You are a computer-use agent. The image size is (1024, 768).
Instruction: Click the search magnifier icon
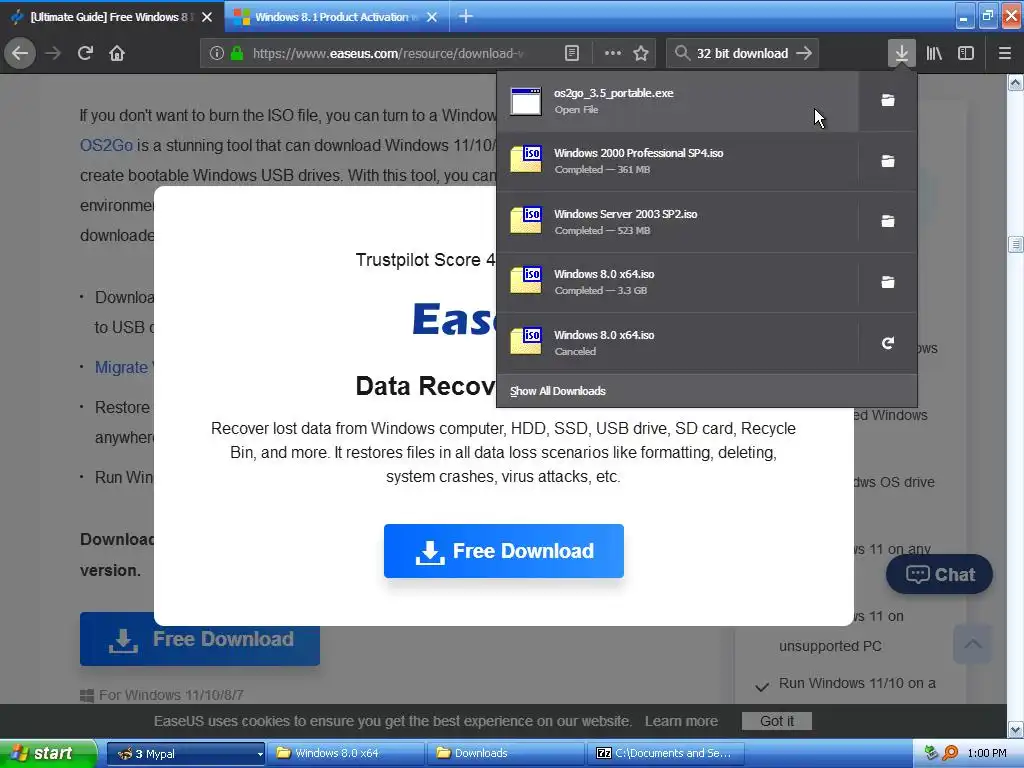682,53
